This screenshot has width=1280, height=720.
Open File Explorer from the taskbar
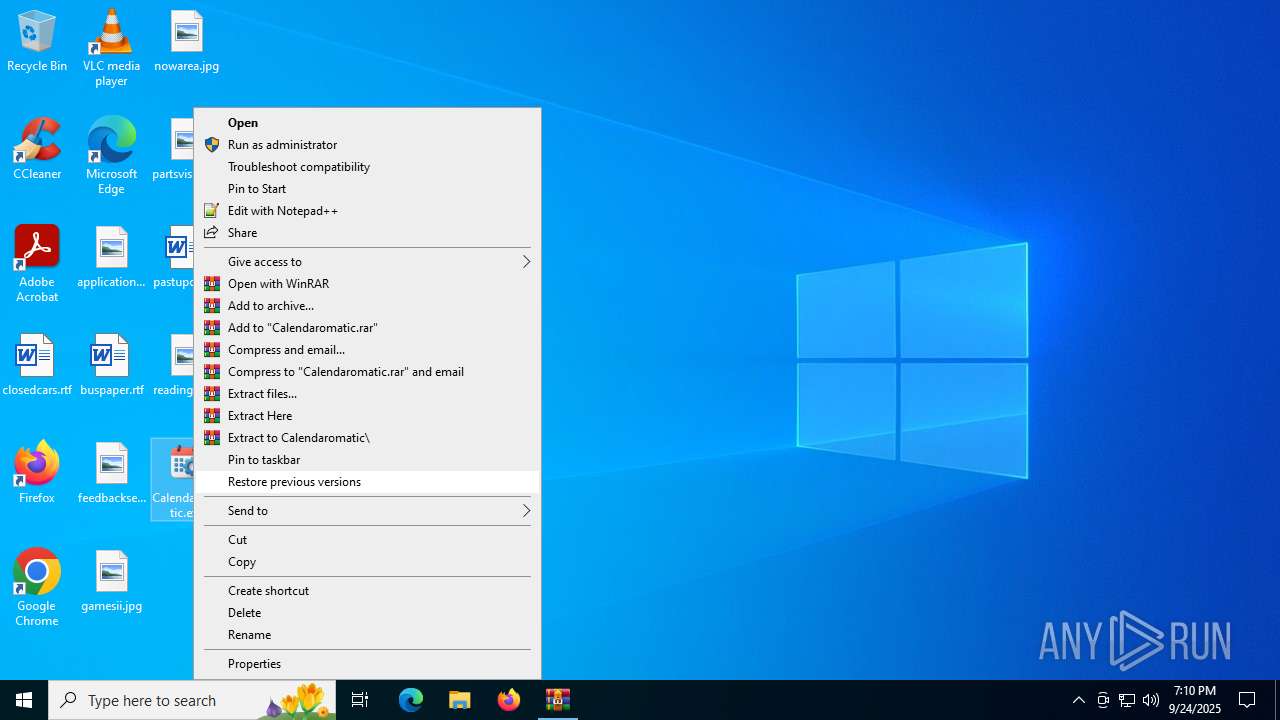point(460,700)
